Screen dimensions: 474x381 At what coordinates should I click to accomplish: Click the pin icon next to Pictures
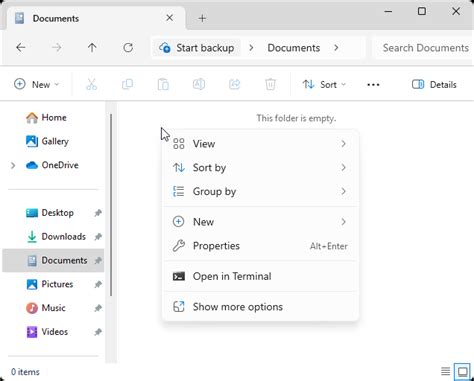pos(98,284)
